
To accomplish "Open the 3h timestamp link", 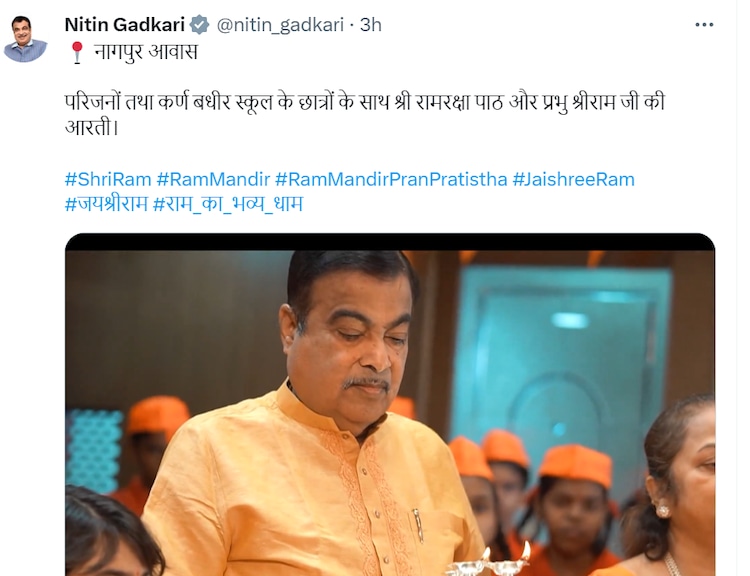I will point(371,25).
